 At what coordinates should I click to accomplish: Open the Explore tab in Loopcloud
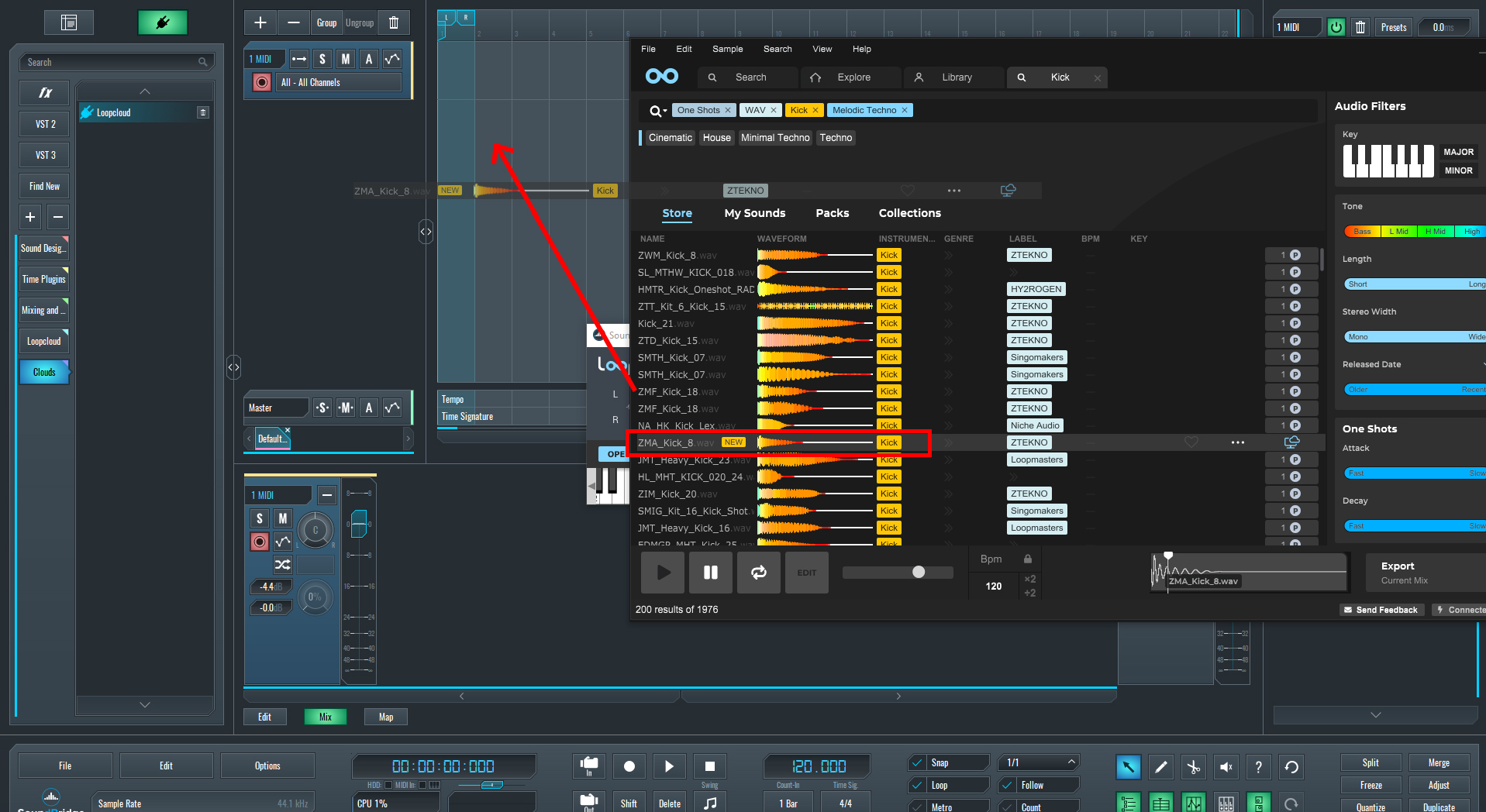coord(852,77)
